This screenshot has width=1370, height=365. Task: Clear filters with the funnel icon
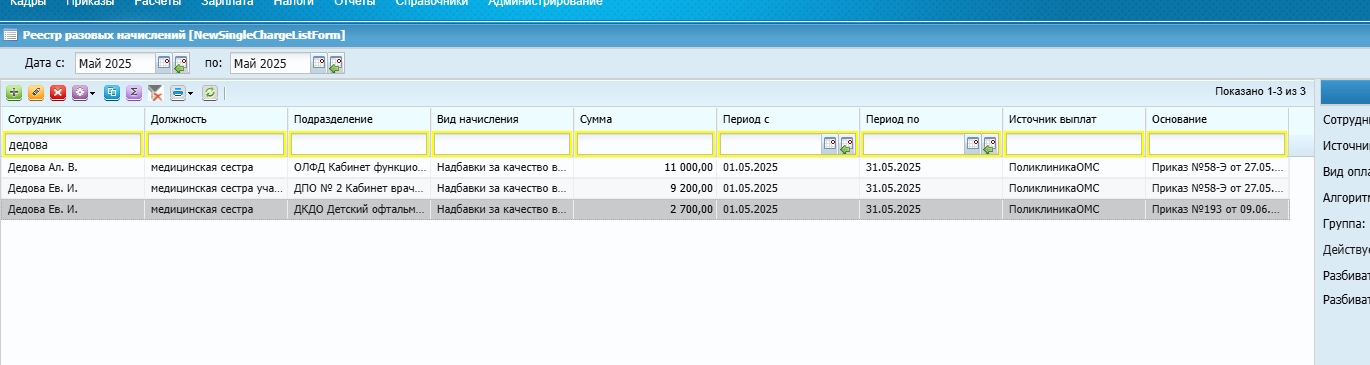coord(155,93)
